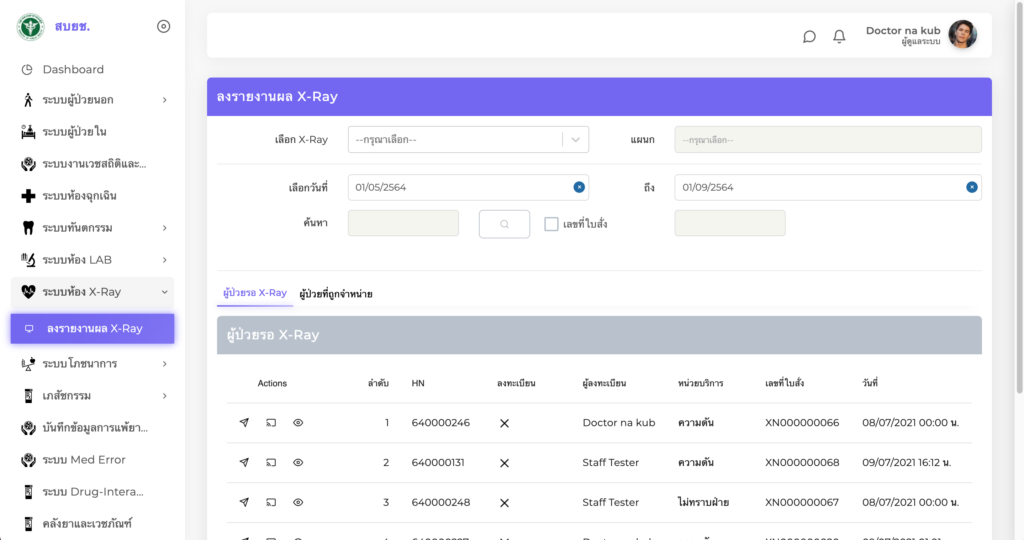Select the ผู้ป่วยรอ X-Ray tab
1024x540 pixels.
[255, 293]
